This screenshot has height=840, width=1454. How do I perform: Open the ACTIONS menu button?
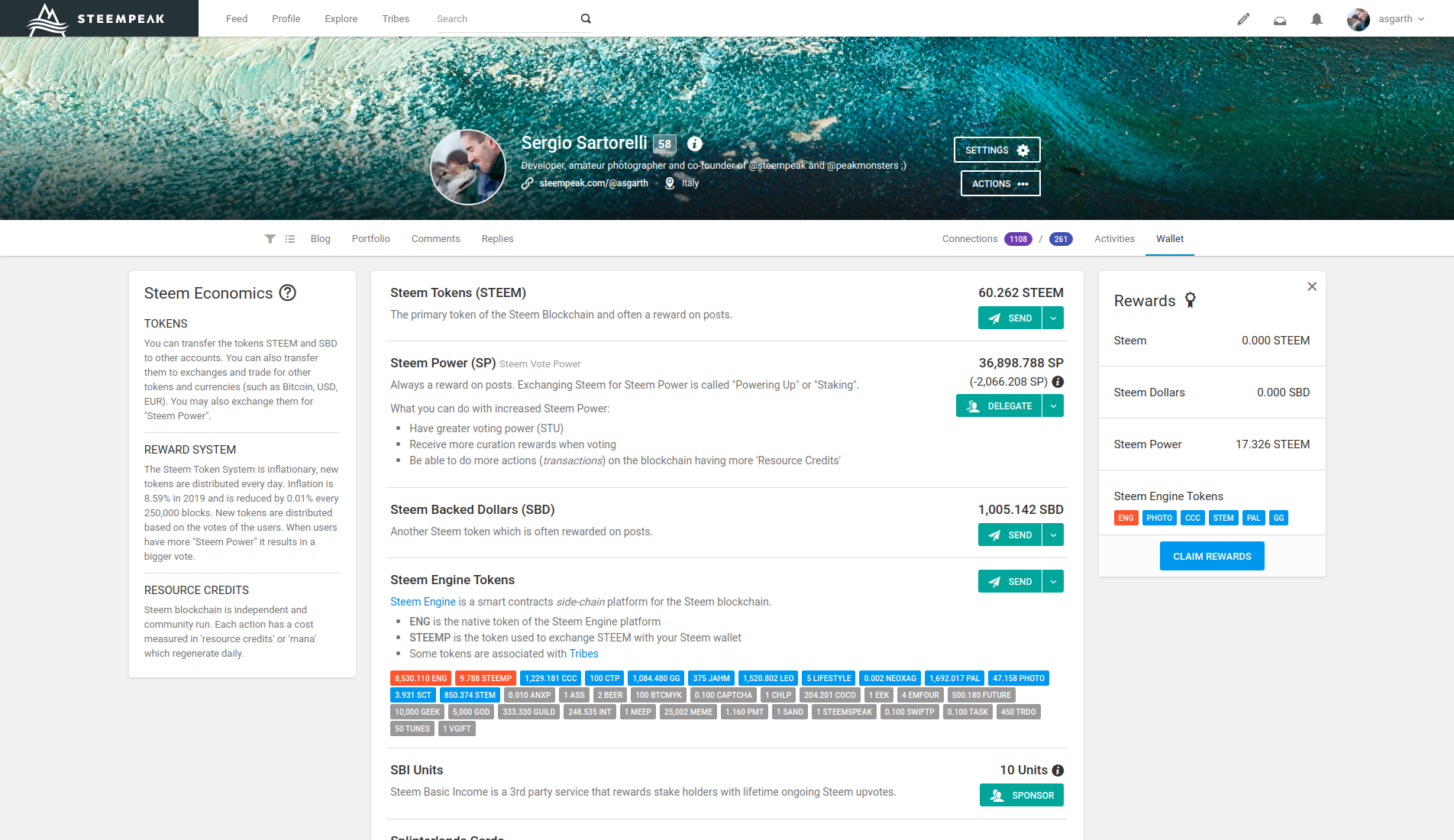pyautogui.click(x=1000, y=183)
